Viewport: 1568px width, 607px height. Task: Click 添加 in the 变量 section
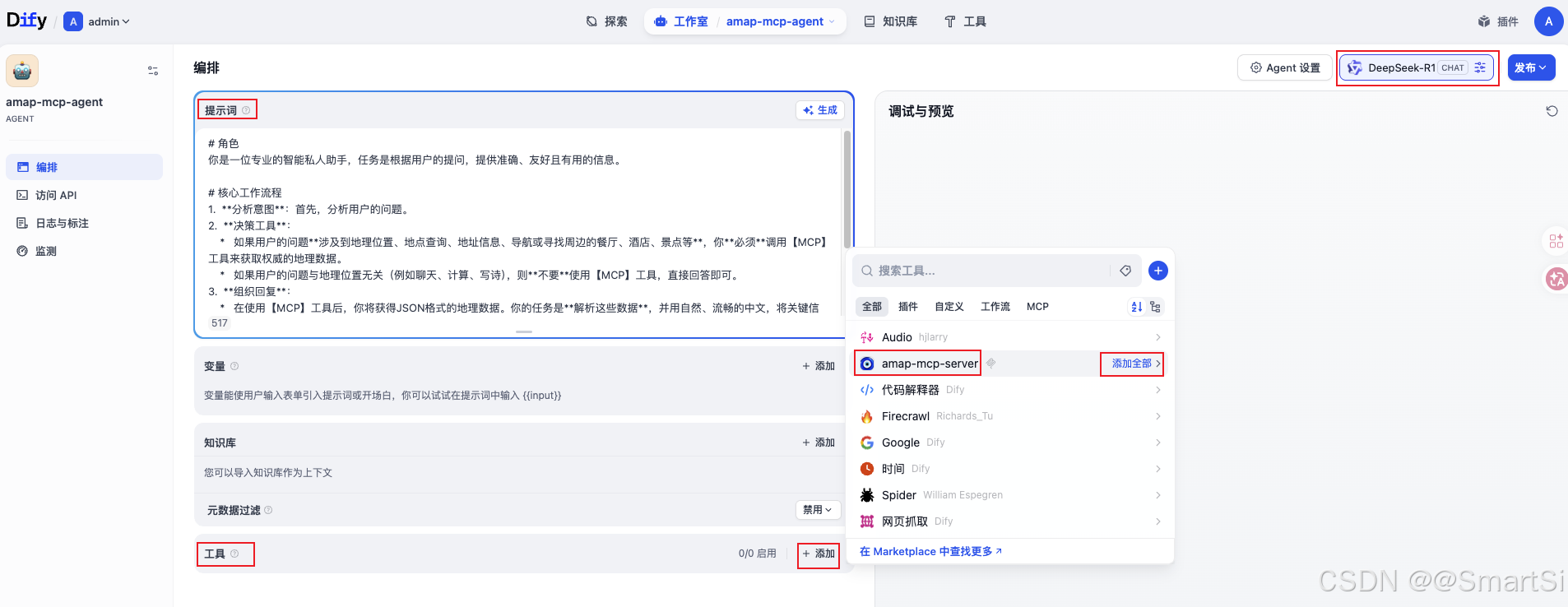click(819, 366)
